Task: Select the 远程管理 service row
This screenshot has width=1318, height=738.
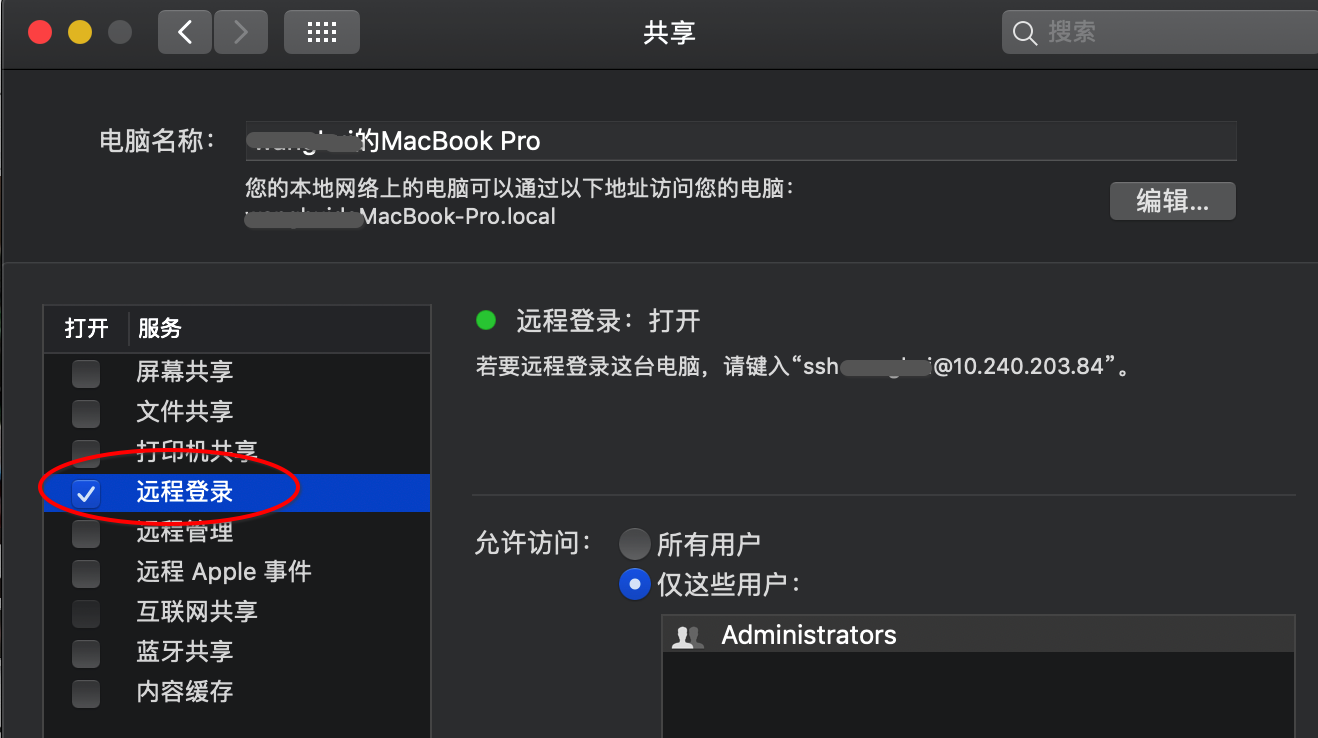Action: [x=237, y=532]
